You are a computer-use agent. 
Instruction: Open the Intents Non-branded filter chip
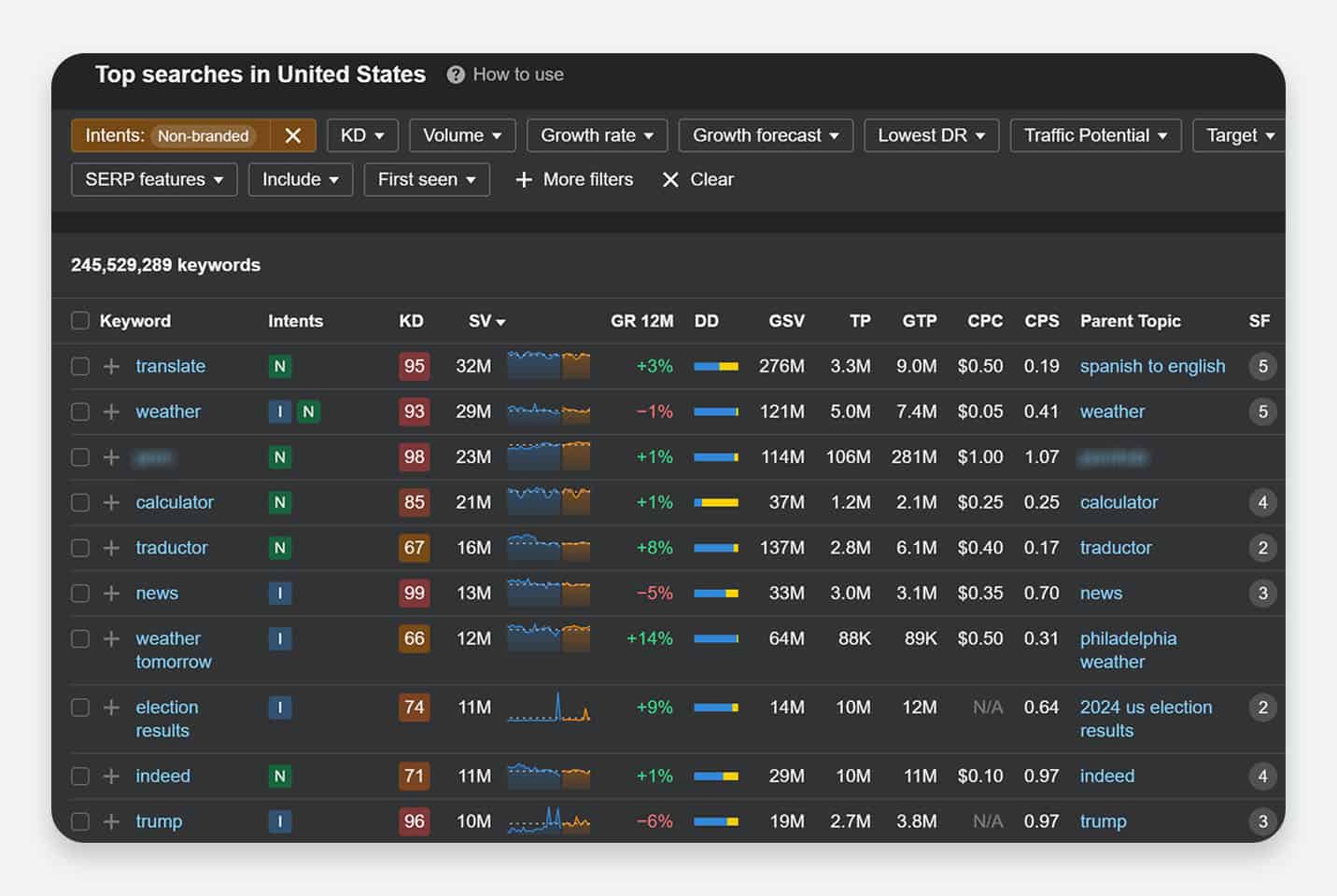(170, 135)
